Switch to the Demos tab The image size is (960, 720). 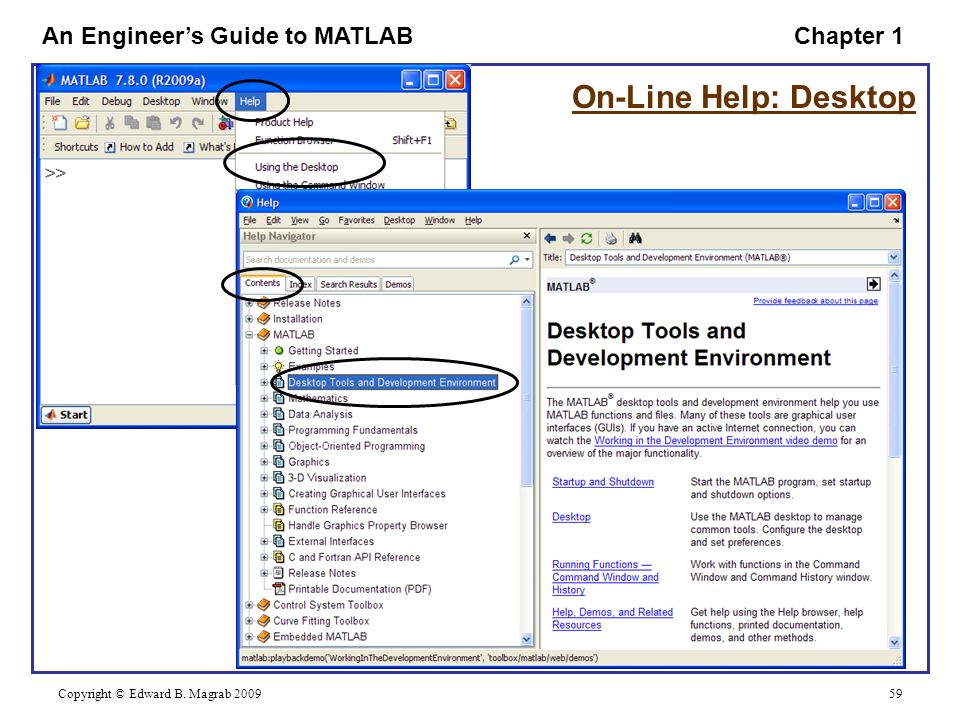click(x=398, y=284)
